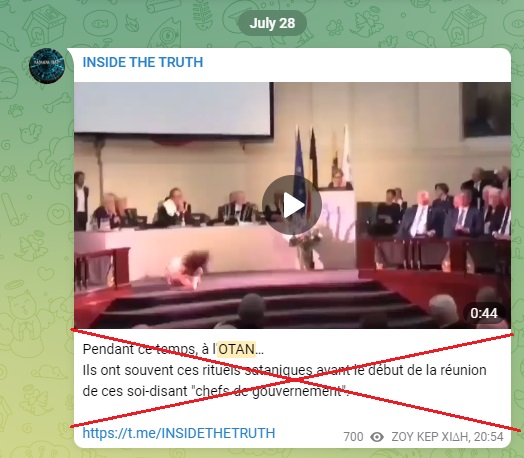524x458 pixels.
Task: Click the channel's round avatar picture
Action: click(x=46, y=66)
